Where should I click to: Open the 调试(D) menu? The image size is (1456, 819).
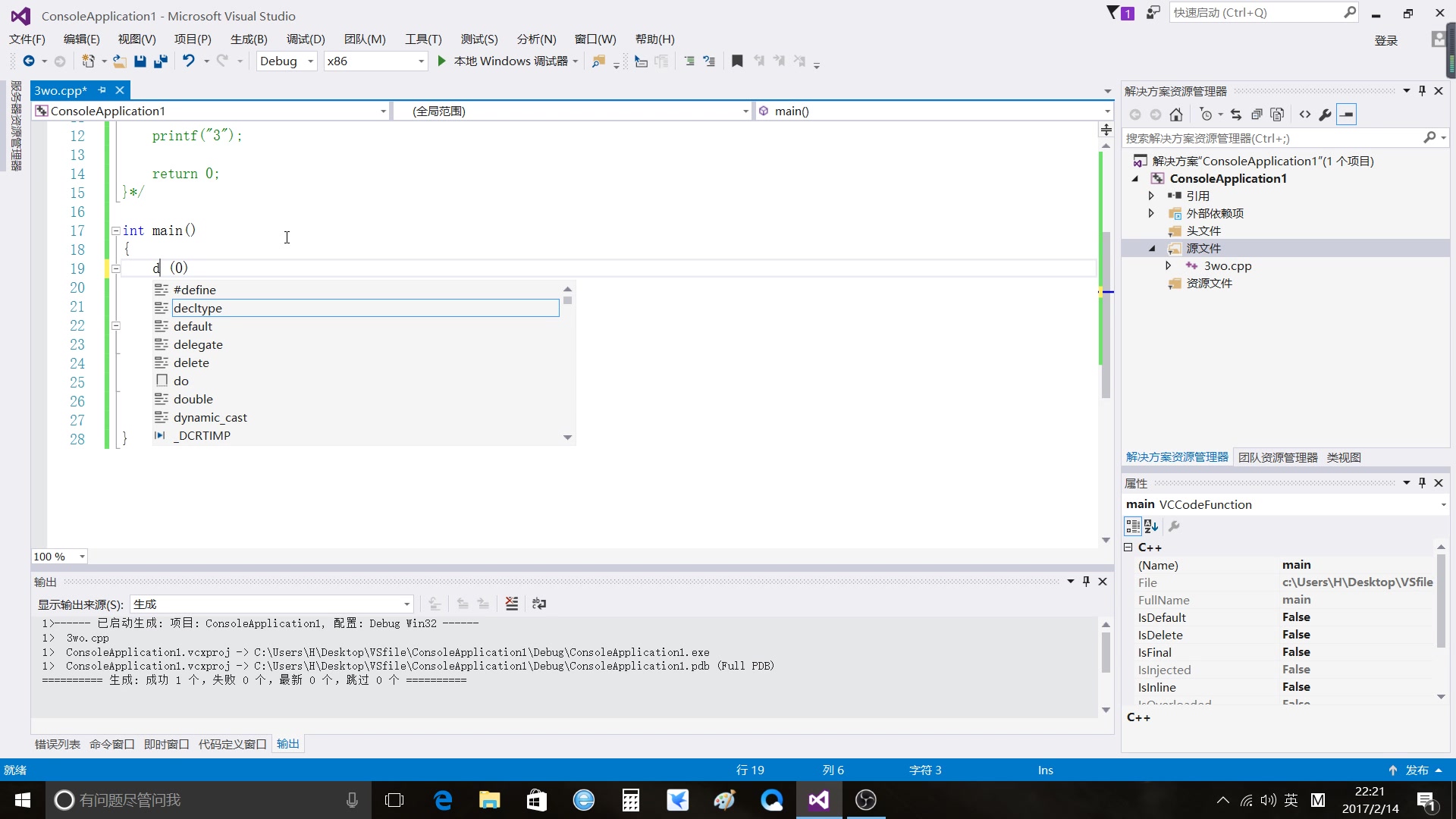click(x=305, y=39)
